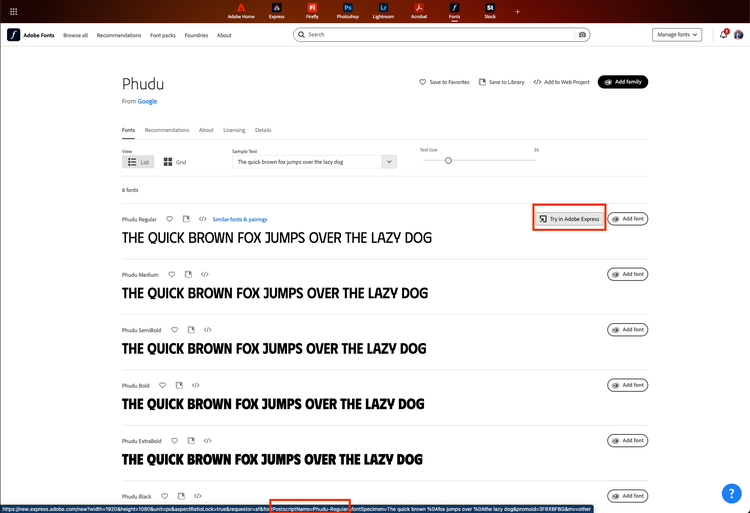The height and width of the screenshot is (513, 750).
Task: Open visual search camera icon
Action: (x=582, y=34)
